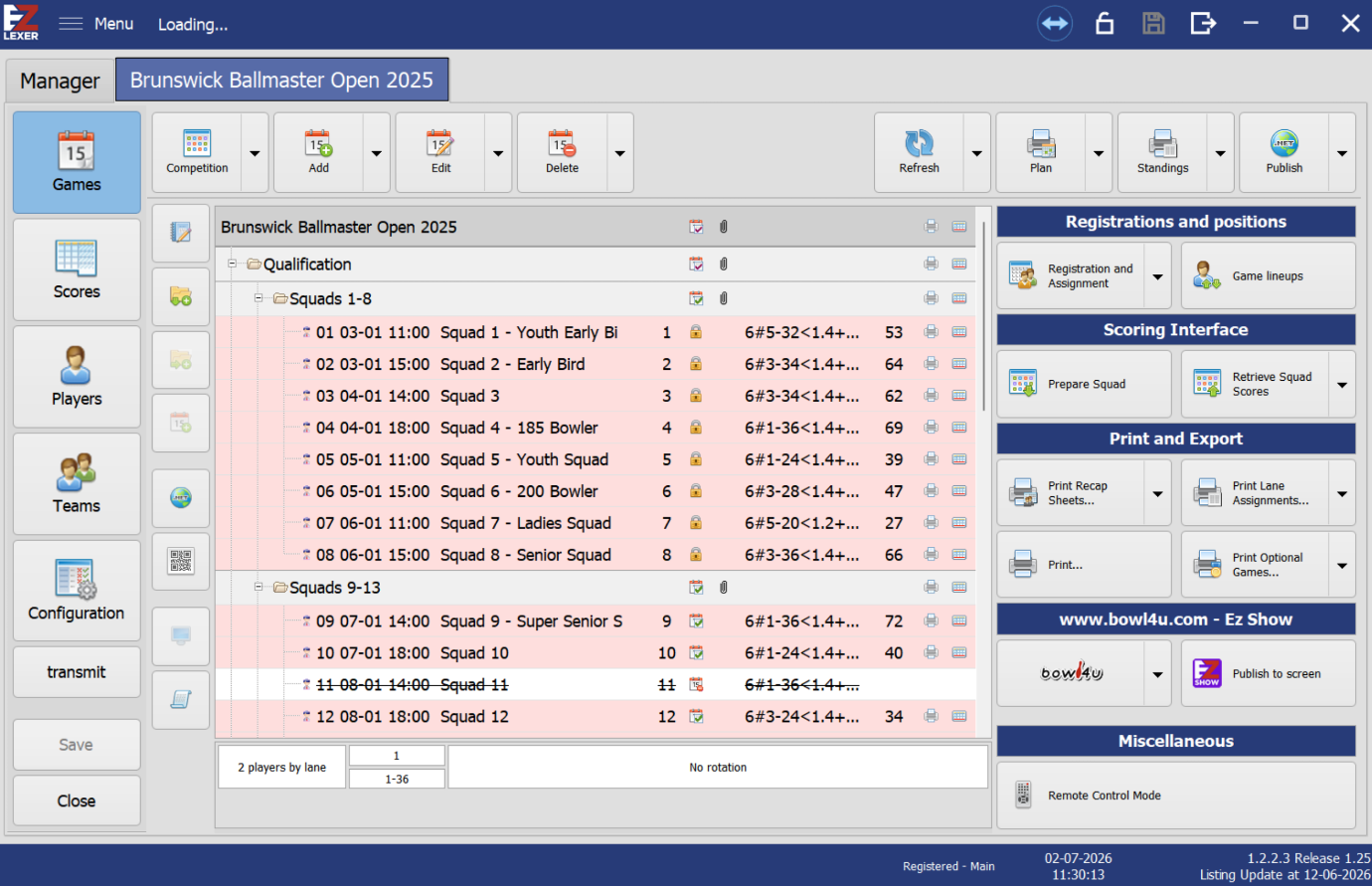
Task: Toggle the lock icon on the Squad 5 row
Action: click(696, 459)
